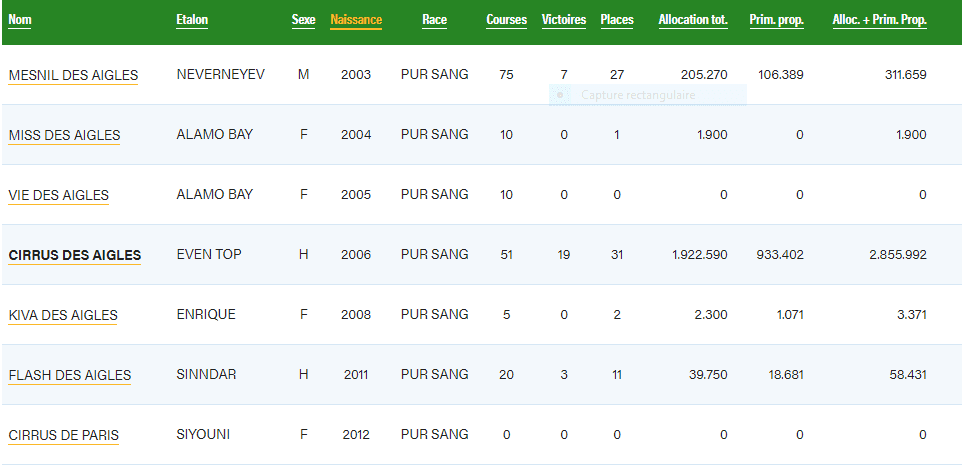Viewport: 962px width, 468px height.
Task: Click the VIE DES AIGLES link
Action: click(x=58, y=195)
